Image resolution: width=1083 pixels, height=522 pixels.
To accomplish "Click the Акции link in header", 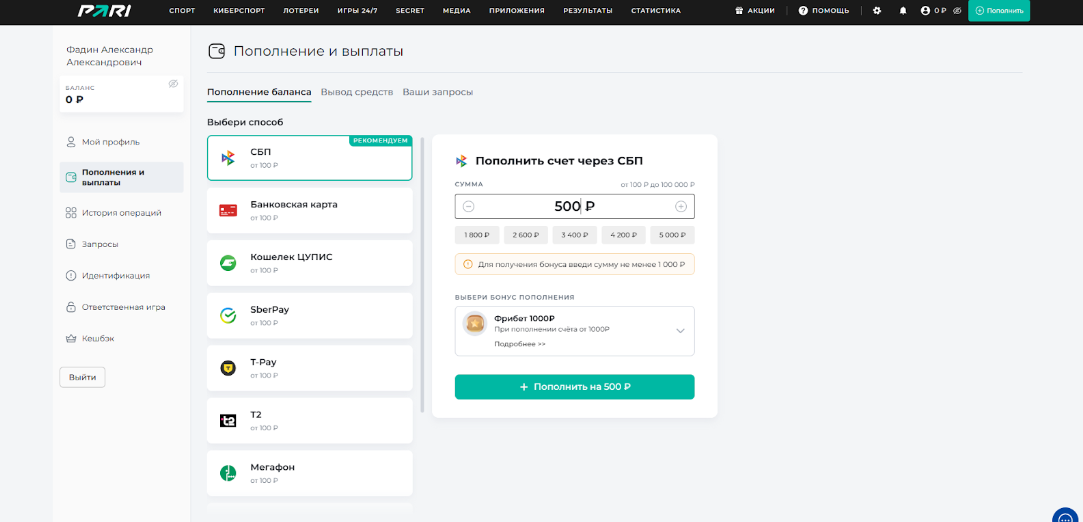I will click(x=761, y=10).
